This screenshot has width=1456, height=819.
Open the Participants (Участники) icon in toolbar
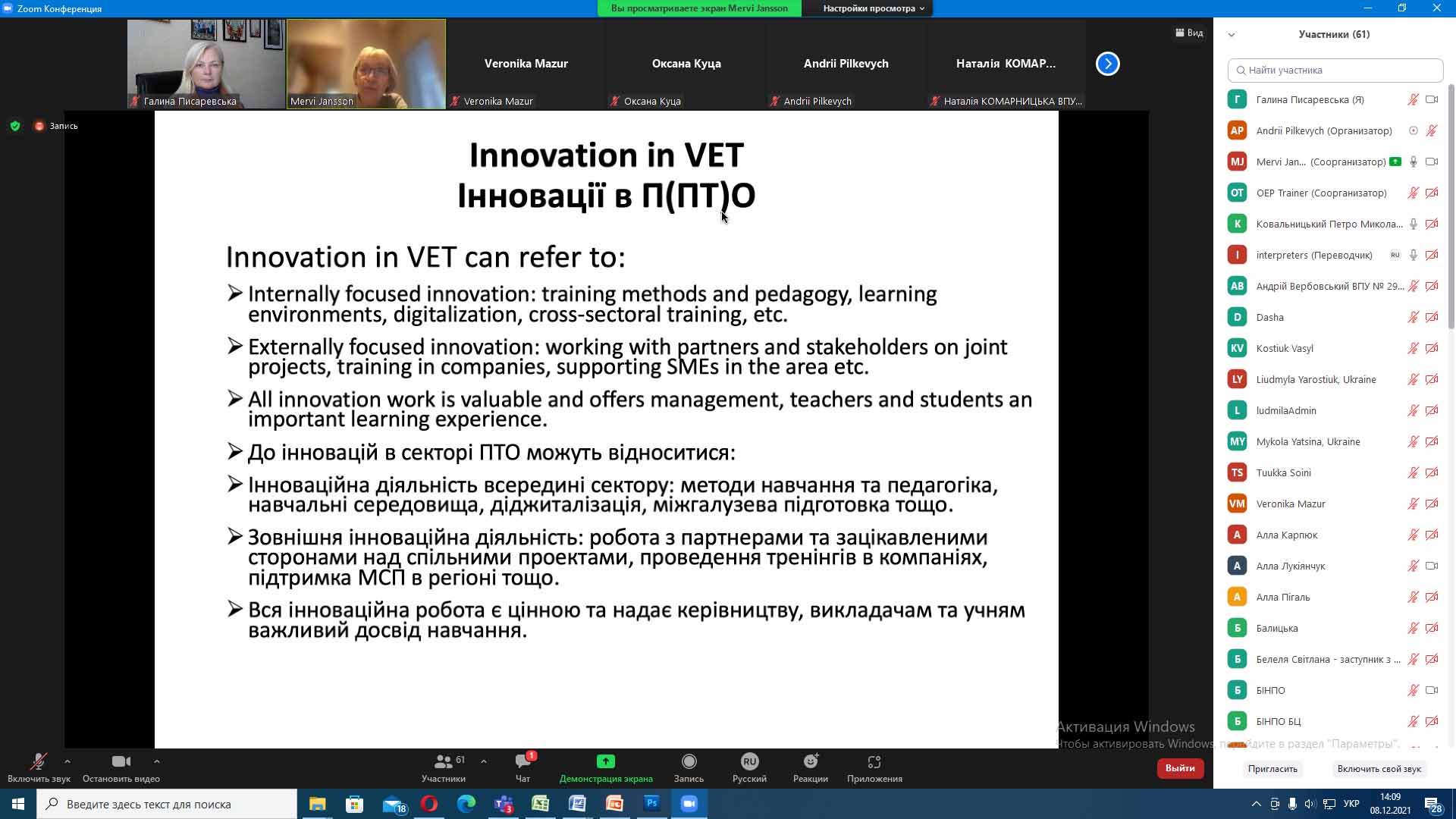coord(444,762)
